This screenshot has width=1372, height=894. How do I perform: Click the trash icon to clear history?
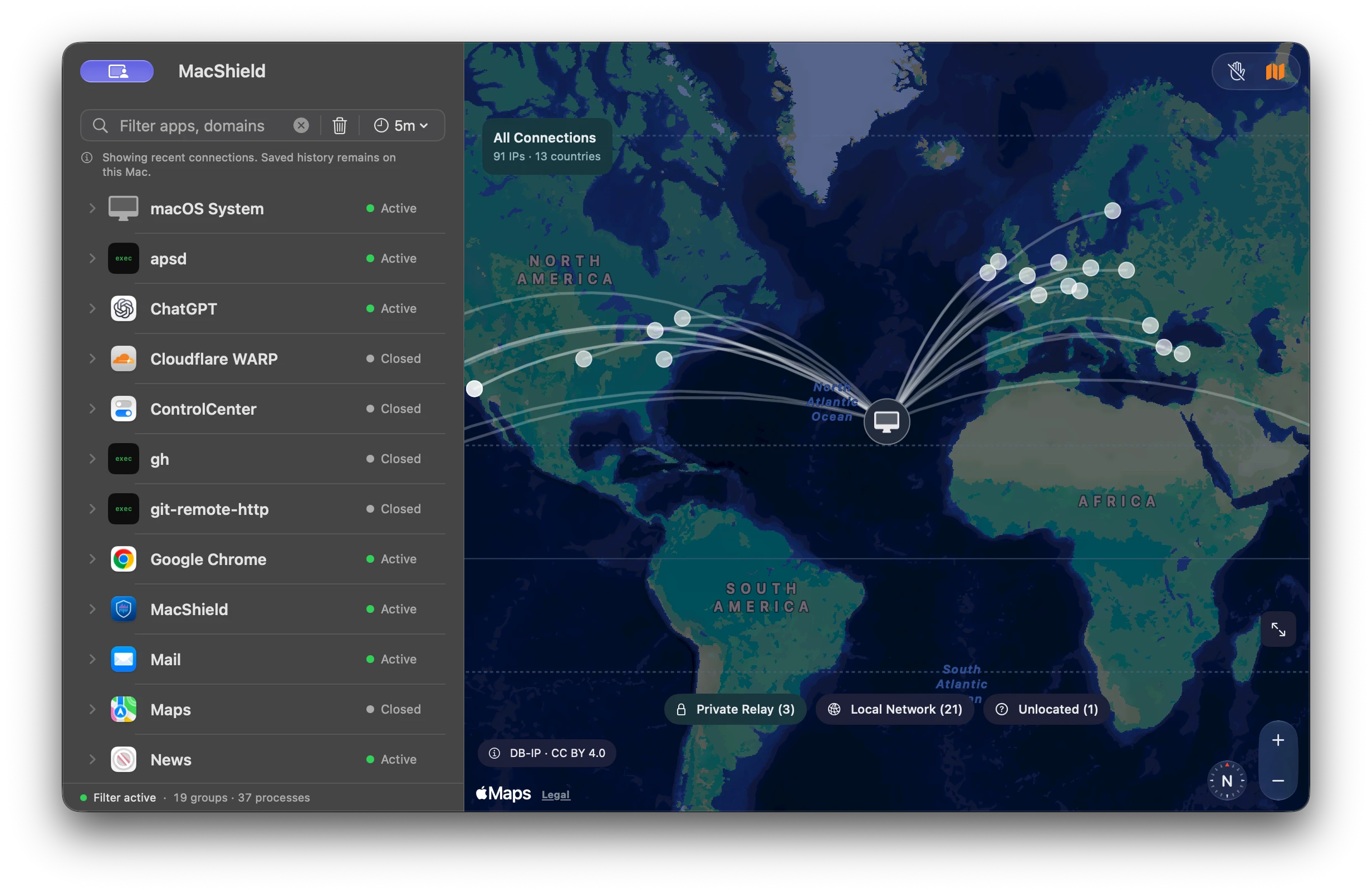click(340, 126)
